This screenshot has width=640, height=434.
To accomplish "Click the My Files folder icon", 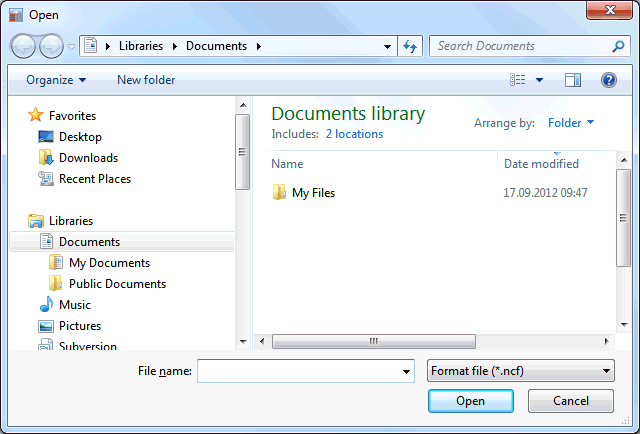I will pyautogui.click(x=279, y=192).
